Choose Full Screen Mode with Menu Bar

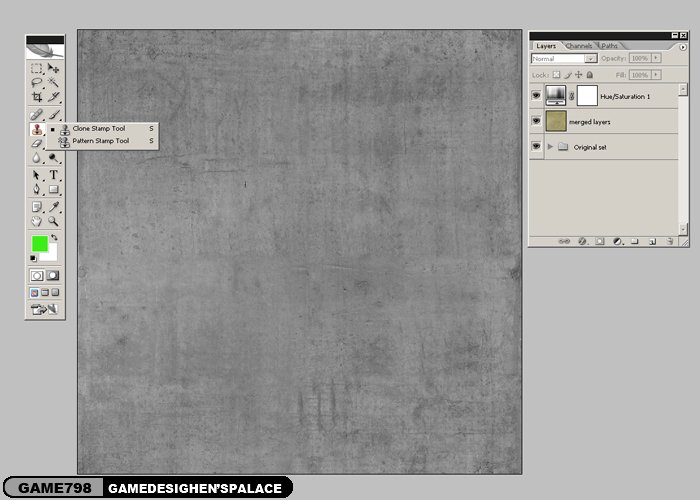pos(45,292)
